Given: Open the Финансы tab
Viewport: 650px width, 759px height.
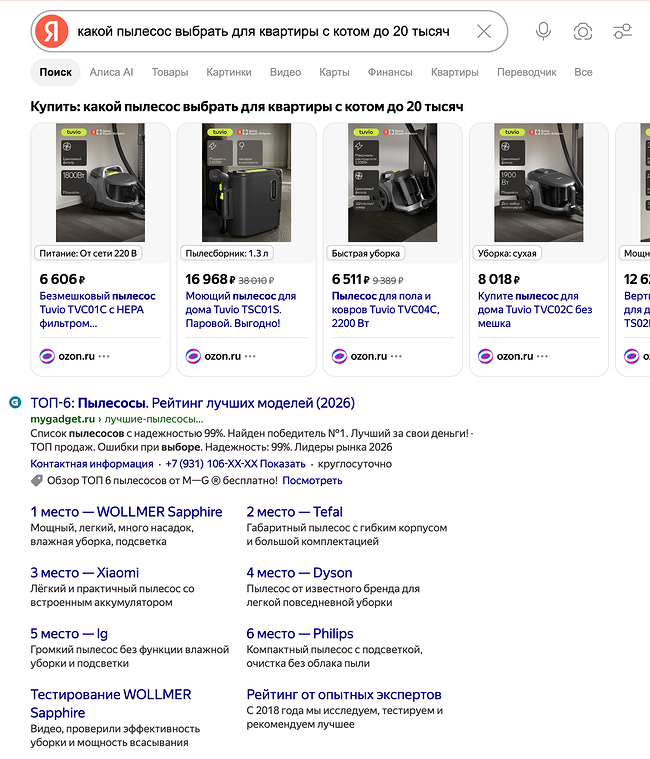Looking at the screenshot, I should click(390, 72).
